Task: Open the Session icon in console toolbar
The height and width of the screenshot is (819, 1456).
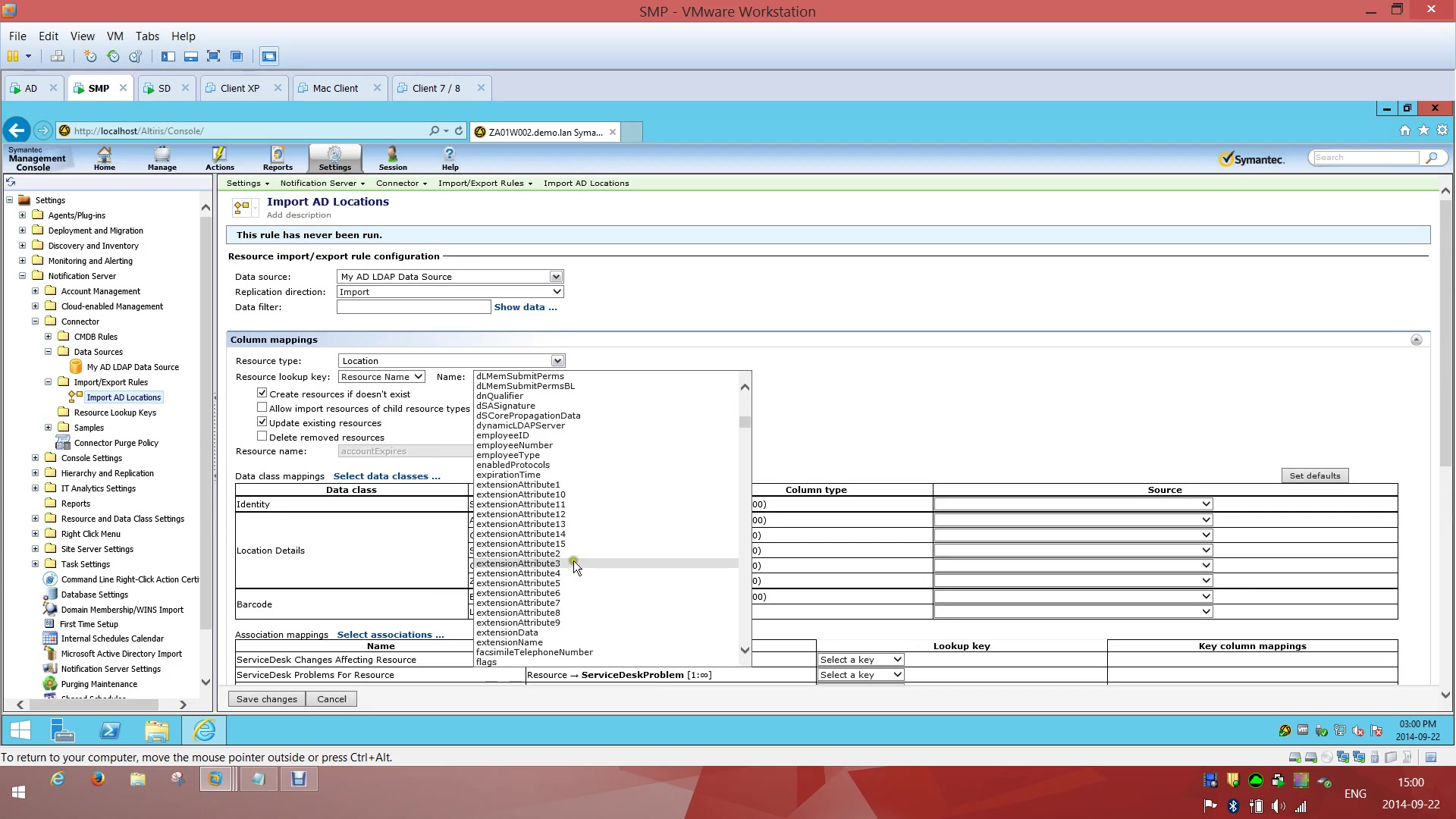Action: (x=392, y=158)
